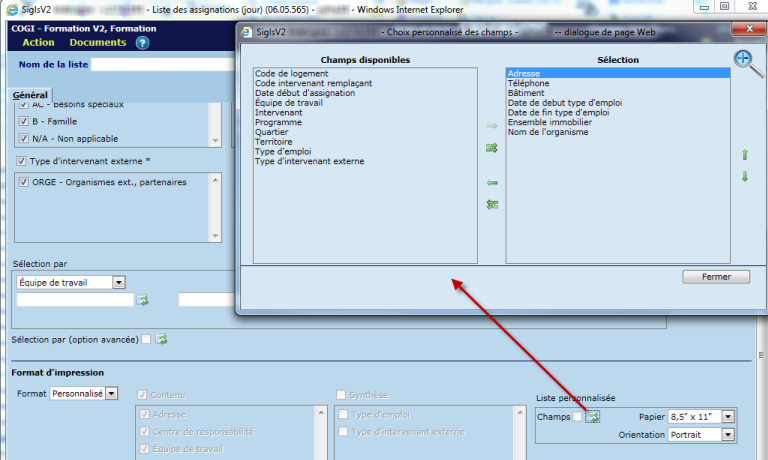Expand the Équipe de travail dropdown
This screenshot has height=460, width=768.
pos(119,283)
